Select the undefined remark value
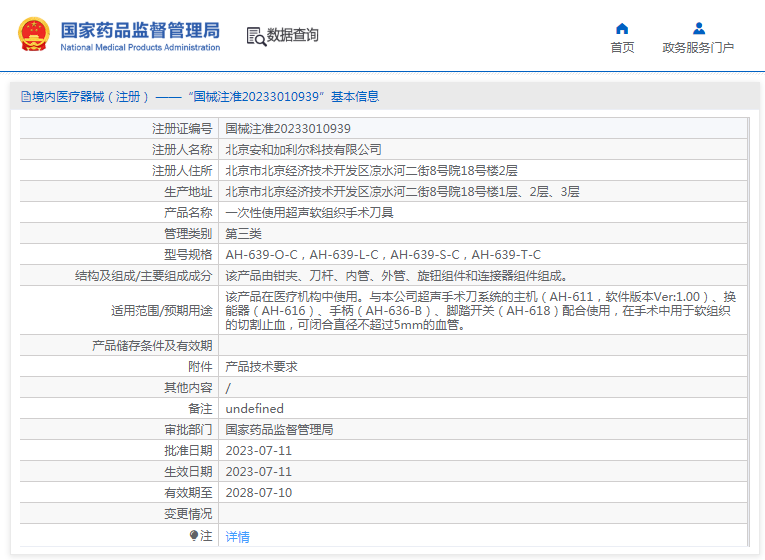This screenshot has width=765, height=560. click(254, 408)
